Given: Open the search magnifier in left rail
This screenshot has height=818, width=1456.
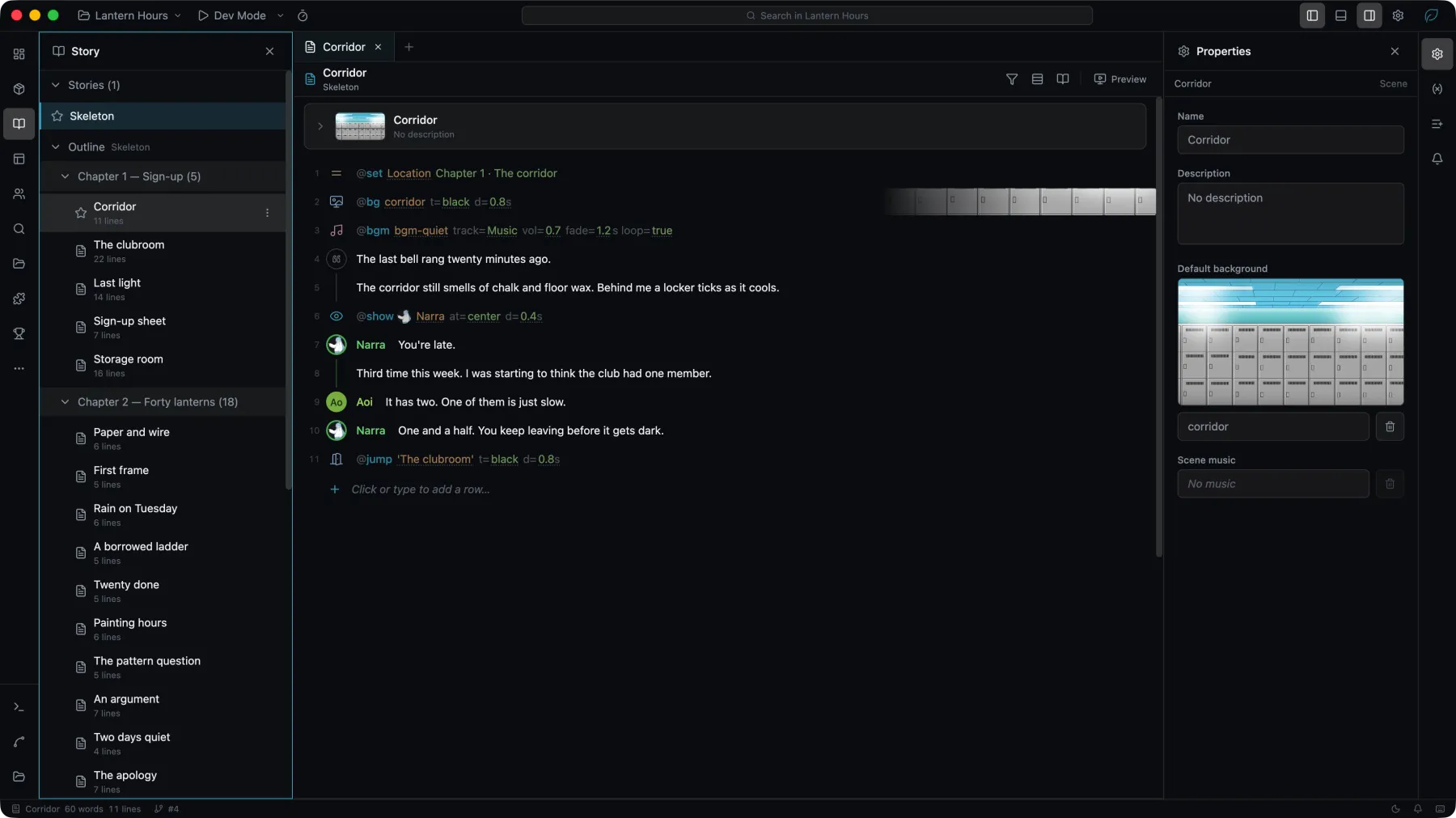Looking at the screenshot, I should point(19,229).
